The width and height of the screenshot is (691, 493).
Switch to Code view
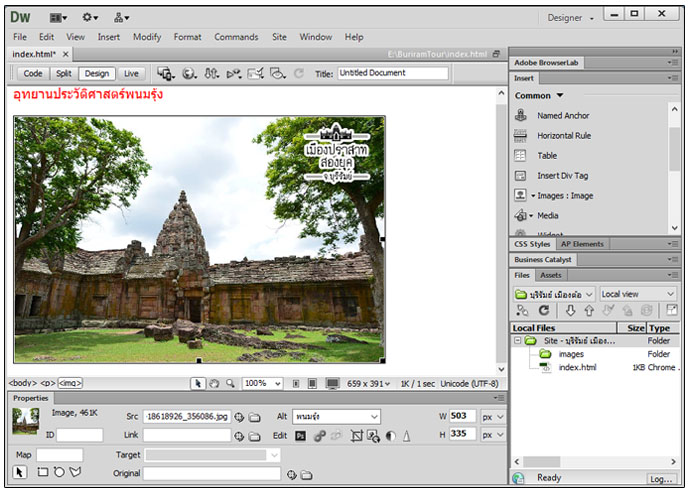click(33, 73)
